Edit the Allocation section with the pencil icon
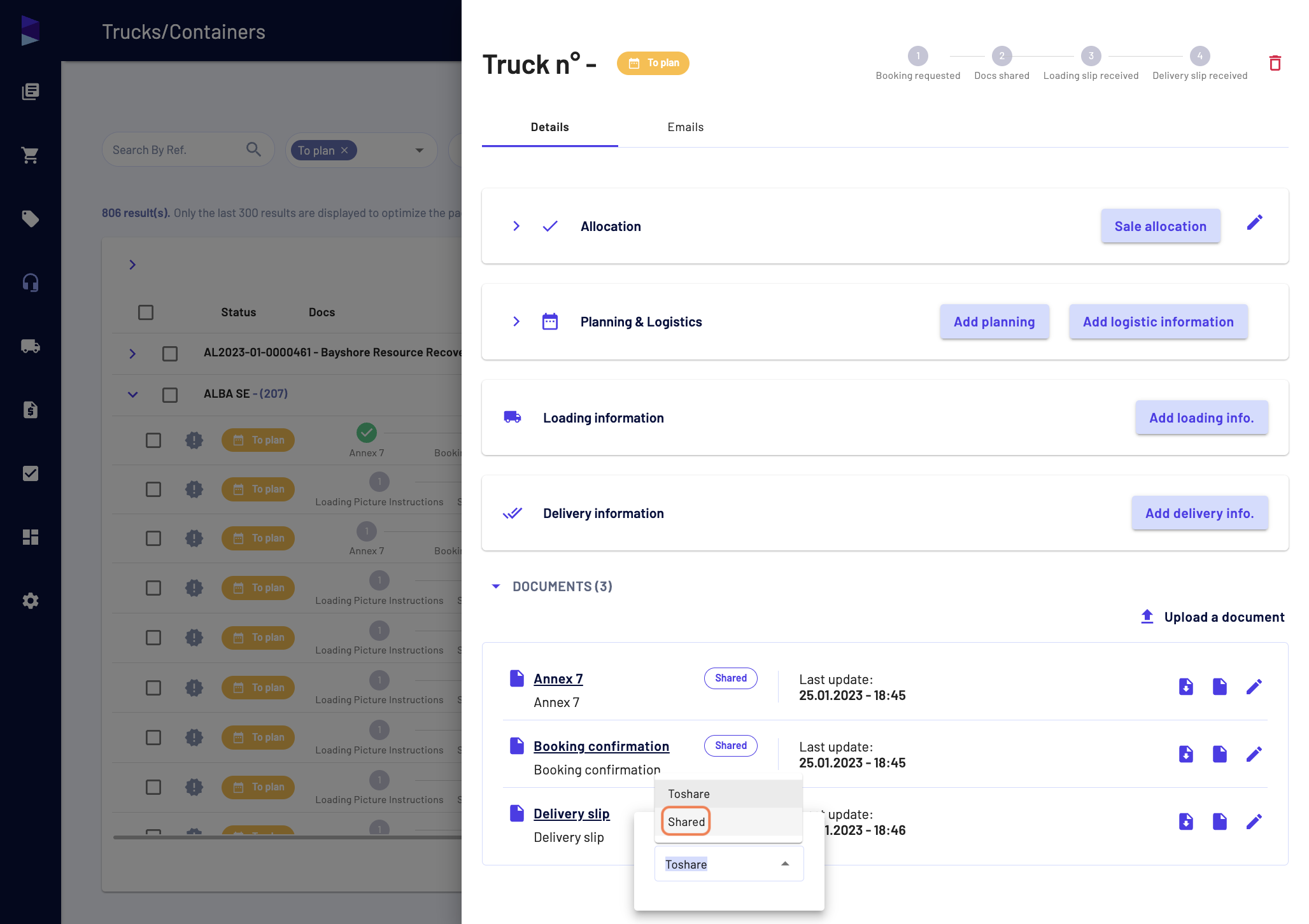The width and height of the screenshot is (1309, 924). [x=1254, y=223]
